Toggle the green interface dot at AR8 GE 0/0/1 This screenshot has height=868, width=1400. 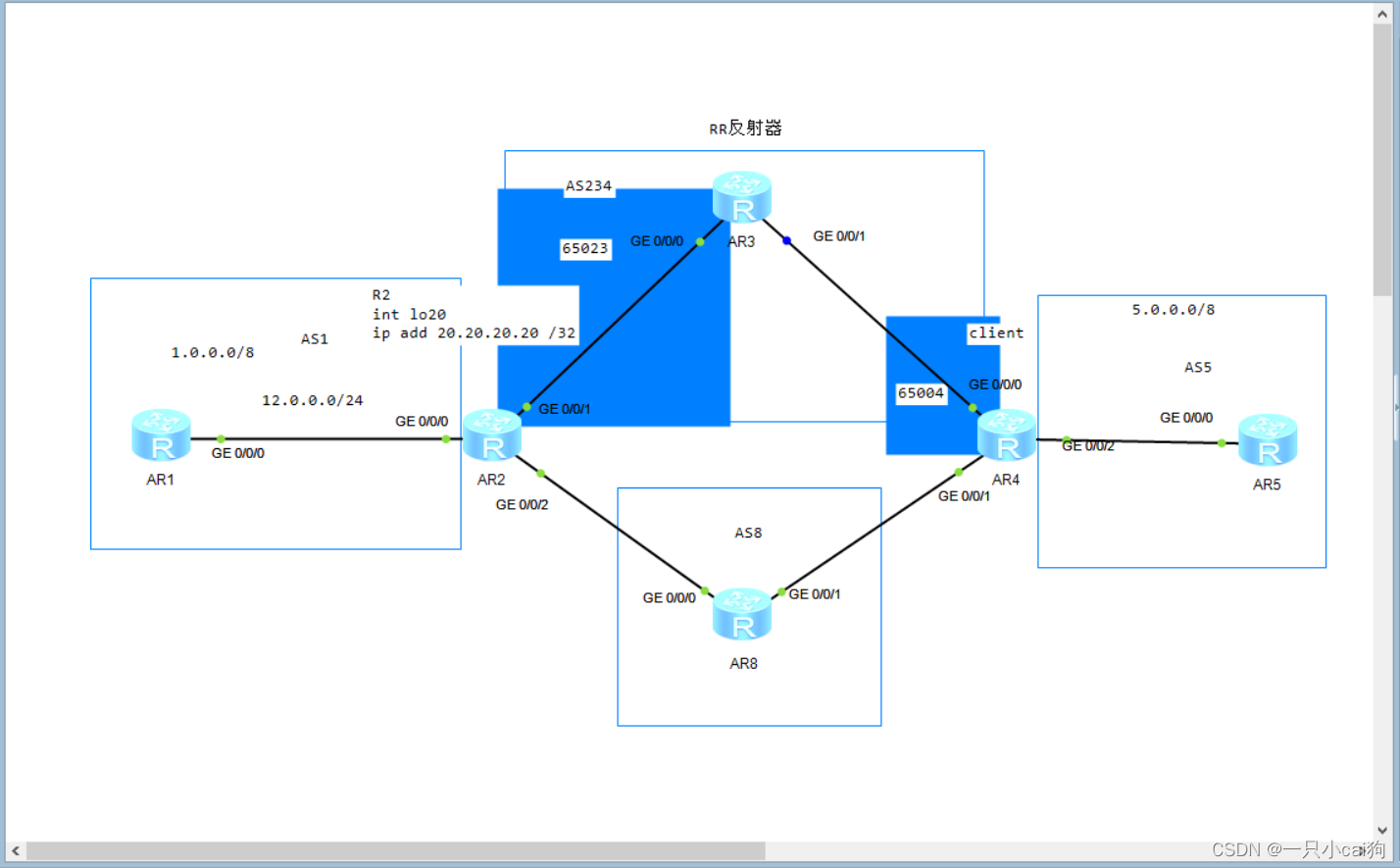coord(781,593)
